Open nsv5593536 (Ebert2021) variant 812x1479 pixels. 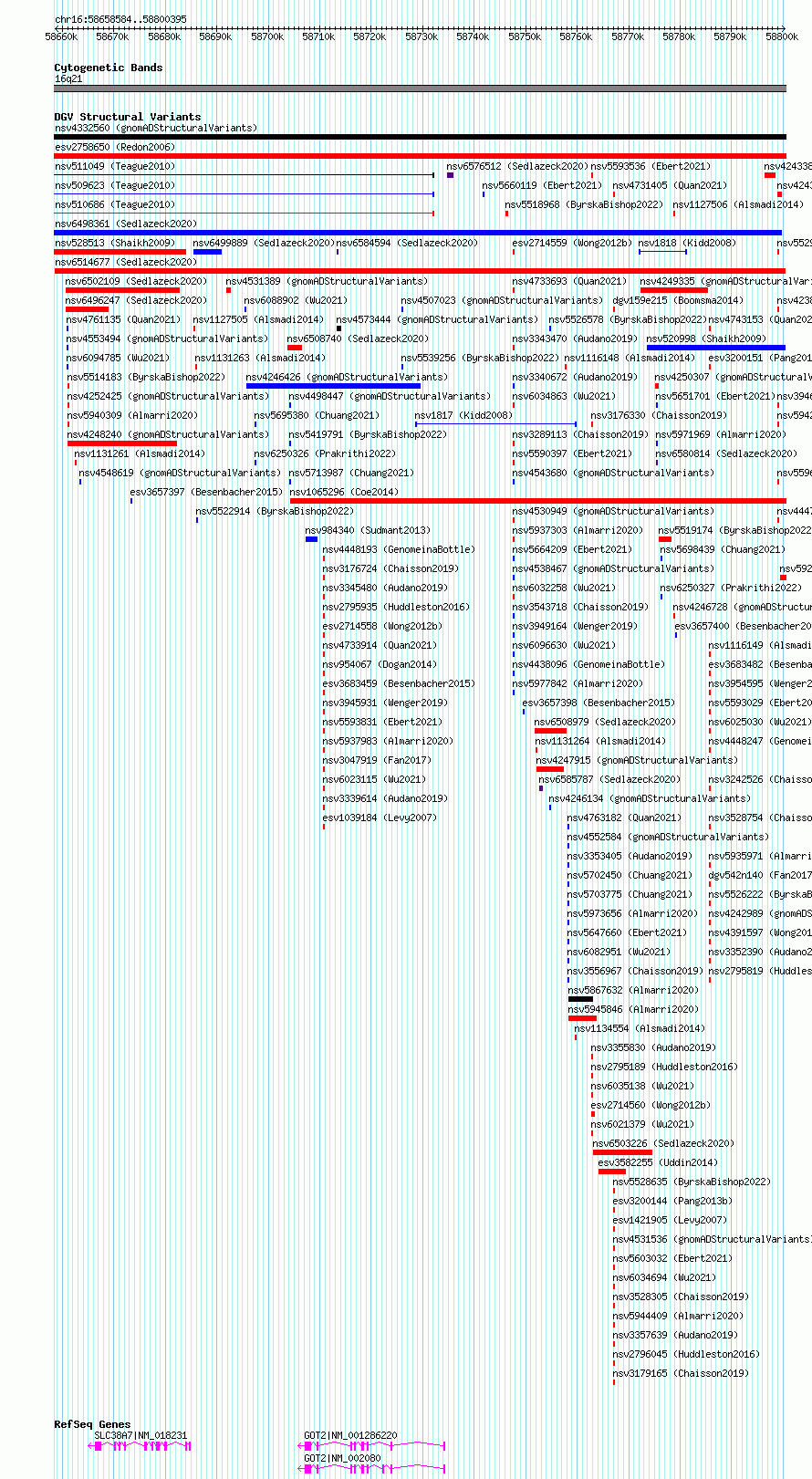pyautogui.click(x=651, y=166)
